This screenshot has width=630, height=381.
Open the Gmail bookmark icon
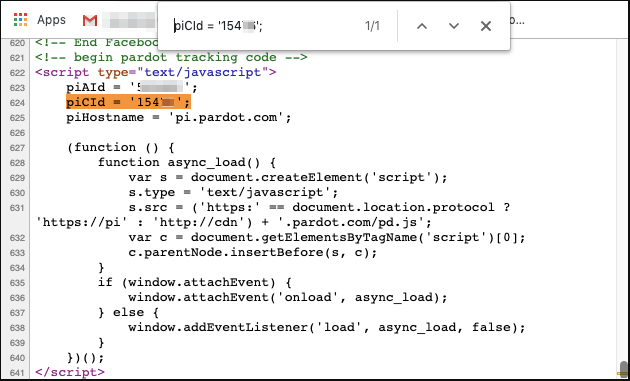point(90,20)
